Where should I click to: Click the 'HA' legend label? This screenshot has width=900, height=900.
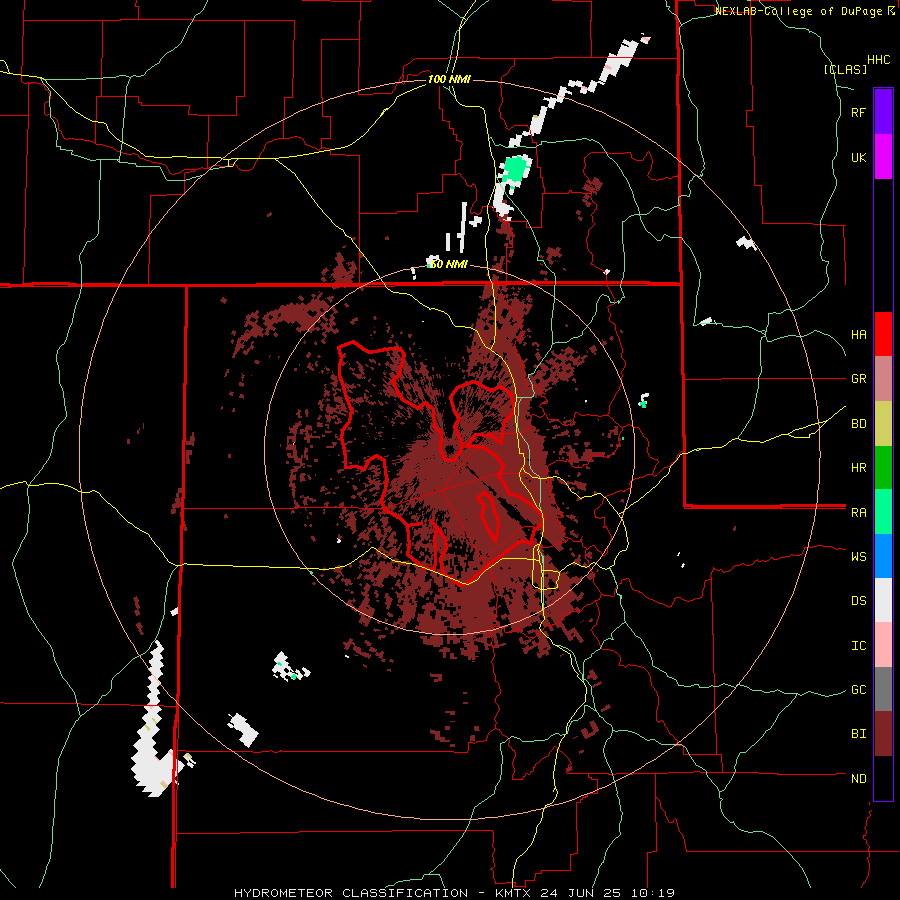click(858, 335)
